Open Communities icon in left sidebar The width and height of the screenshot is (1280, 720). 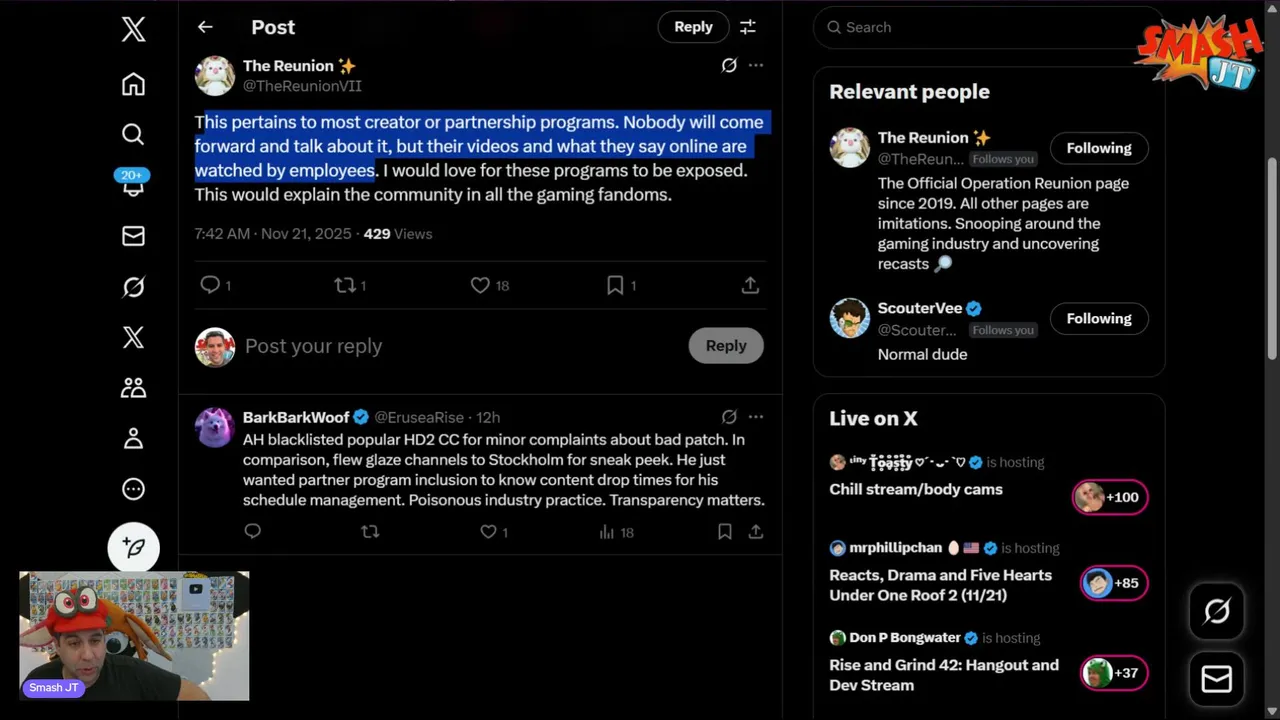[x=133, y=388]
